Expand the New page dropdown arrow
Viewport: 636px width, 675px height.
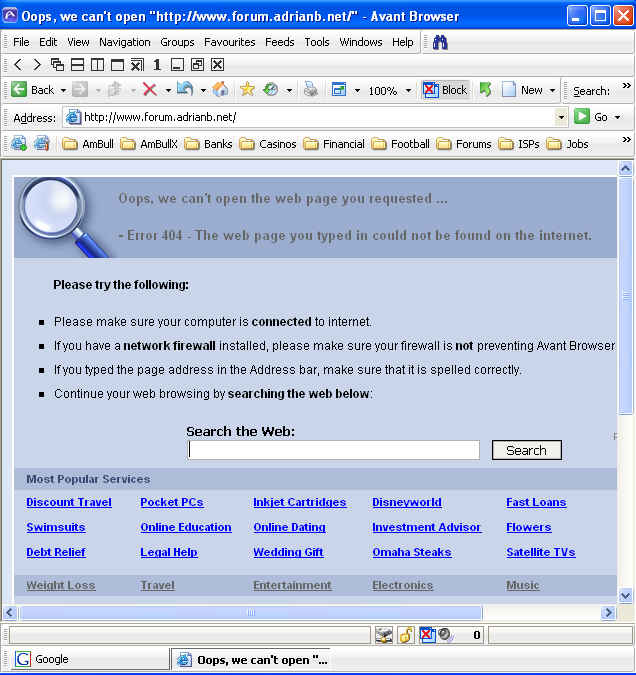click(552, 90)
